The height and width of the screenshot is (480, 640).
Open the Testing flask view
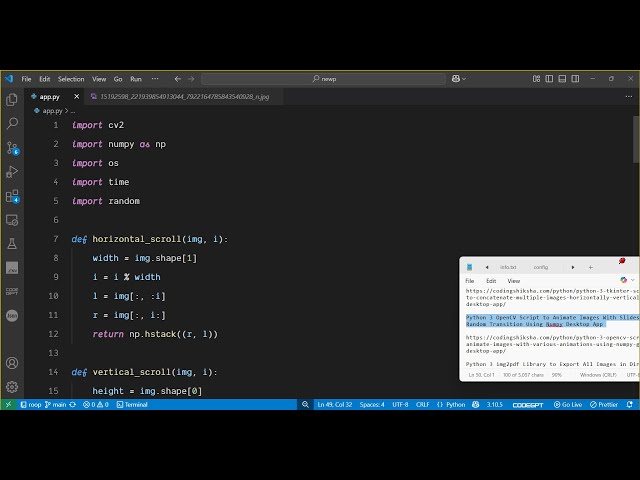[12, 244]
